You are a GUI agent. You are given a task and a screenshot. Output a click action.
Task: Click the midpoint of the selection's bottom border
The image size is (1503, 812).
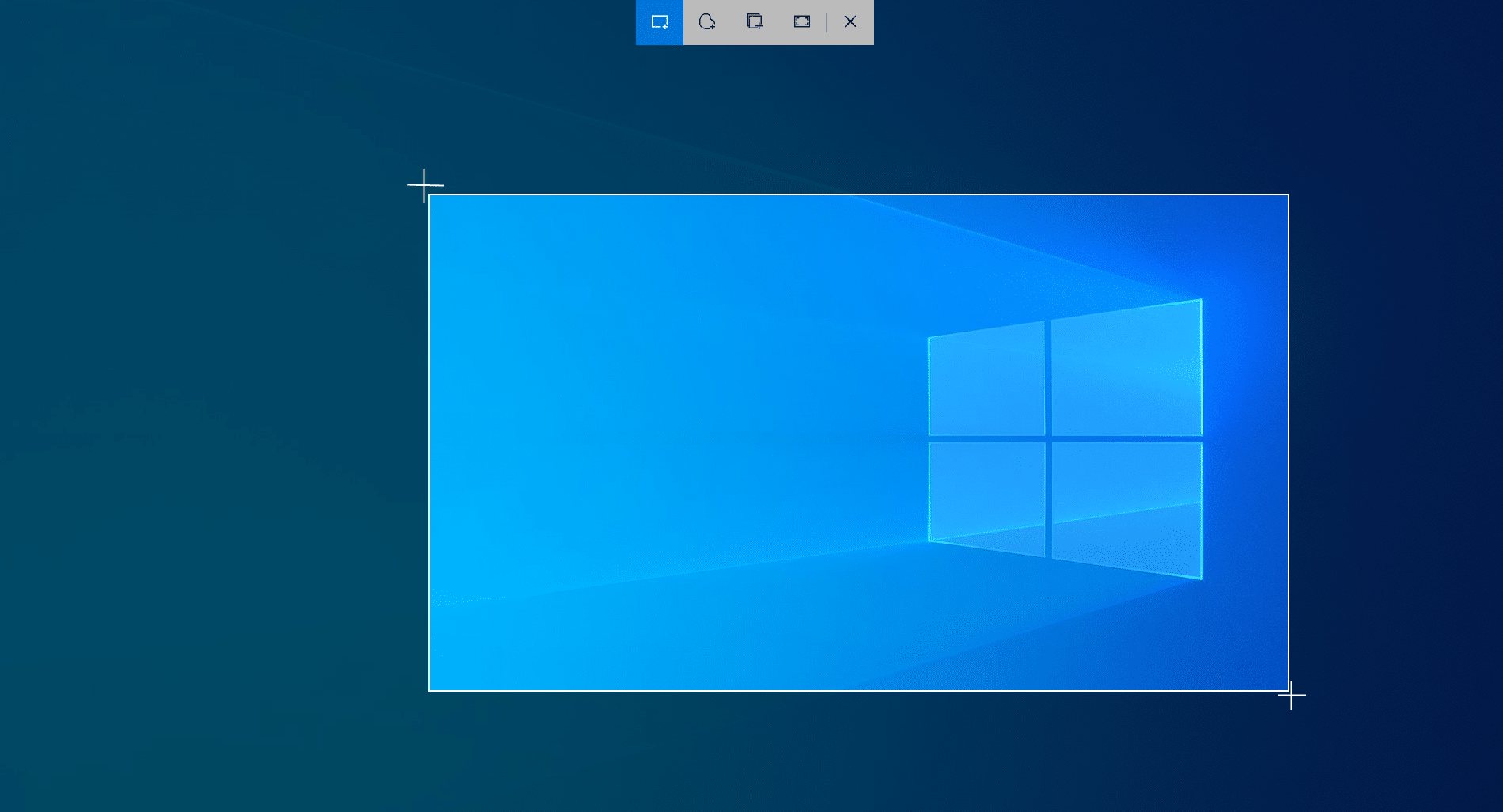[x=858, y=691]
